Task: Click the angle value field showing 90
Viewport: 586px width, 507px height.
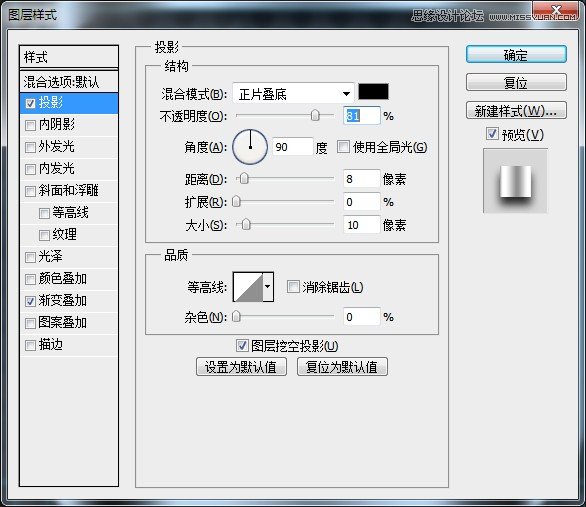Action: (292, 147)
